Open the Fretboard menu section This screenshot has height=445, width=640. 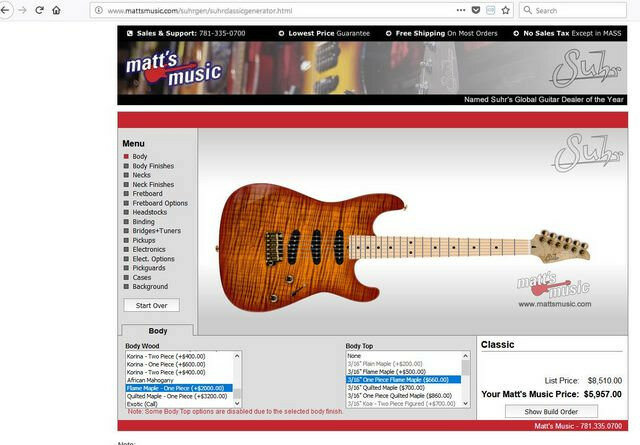(147, 194)
